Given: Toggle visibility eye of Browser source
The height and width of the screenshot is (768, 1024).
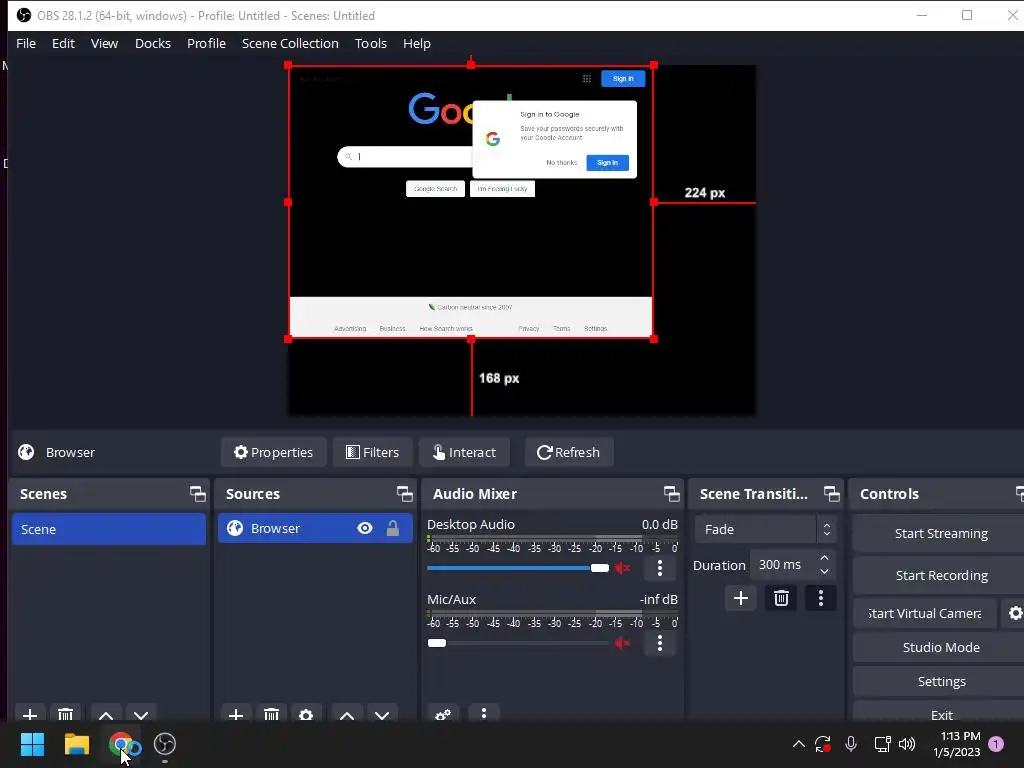Looking at the screenshot, I should [x=365, y=528].
